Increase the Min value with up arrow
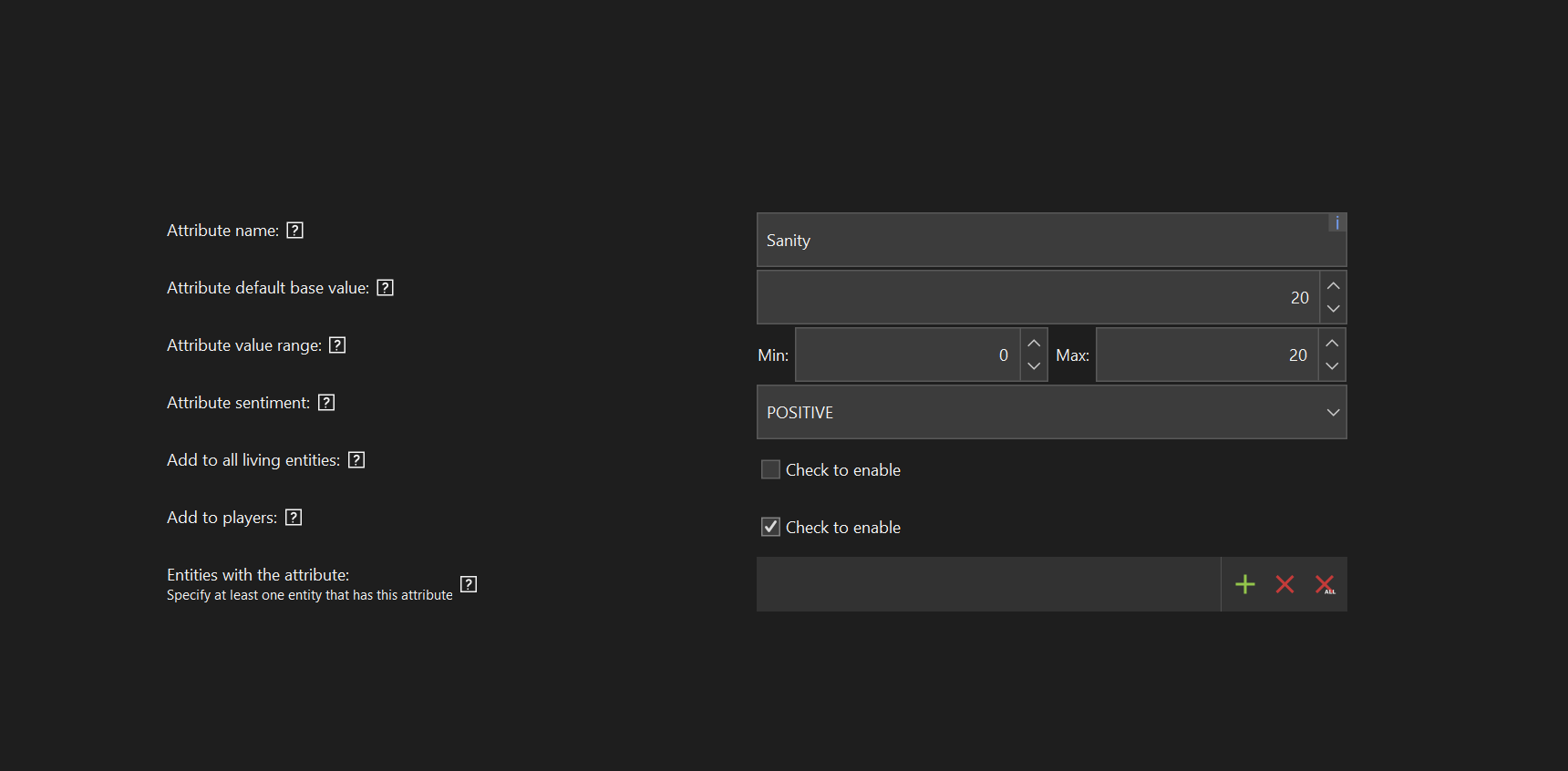1568x771 pixels. (1034, 344)
